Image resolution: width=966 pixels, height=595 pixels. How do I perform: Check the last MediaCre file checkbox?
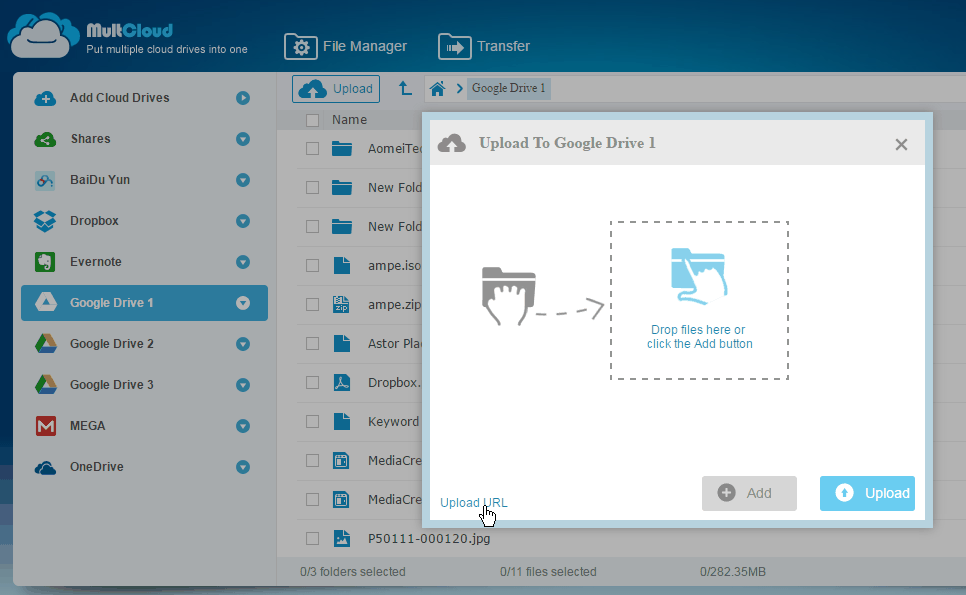coord(312,500)
